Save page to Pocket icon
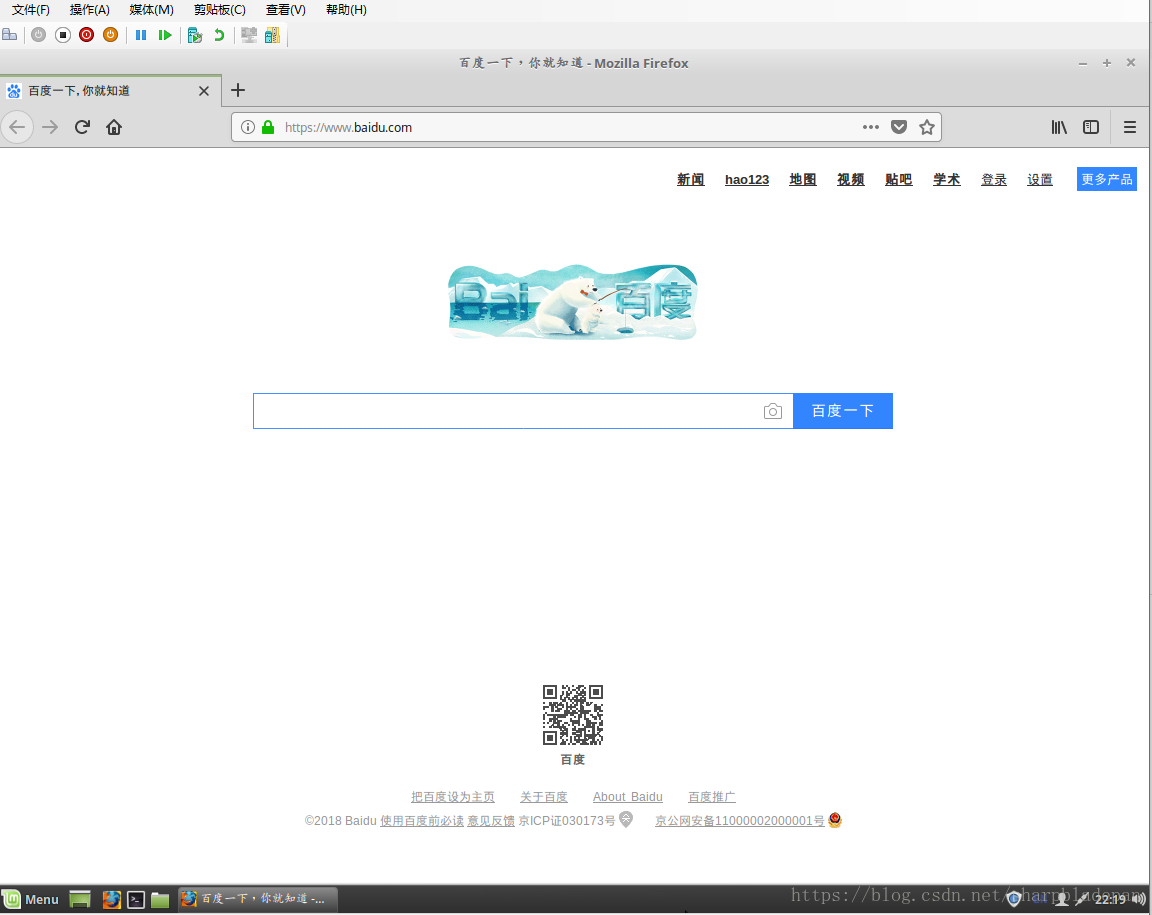 [x=899, y=127]
